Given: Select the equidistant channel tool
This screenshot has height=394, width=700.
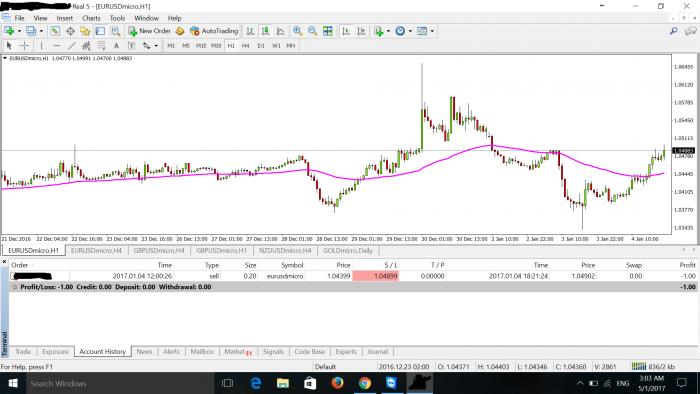Looking at the screenshot, I should (x=86, y=46).
